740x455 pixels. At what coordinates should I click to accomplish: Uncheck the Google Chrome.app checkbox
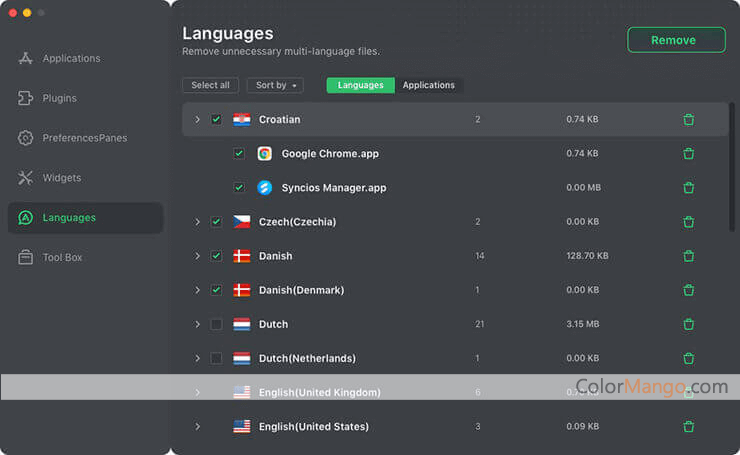point(238,154)
